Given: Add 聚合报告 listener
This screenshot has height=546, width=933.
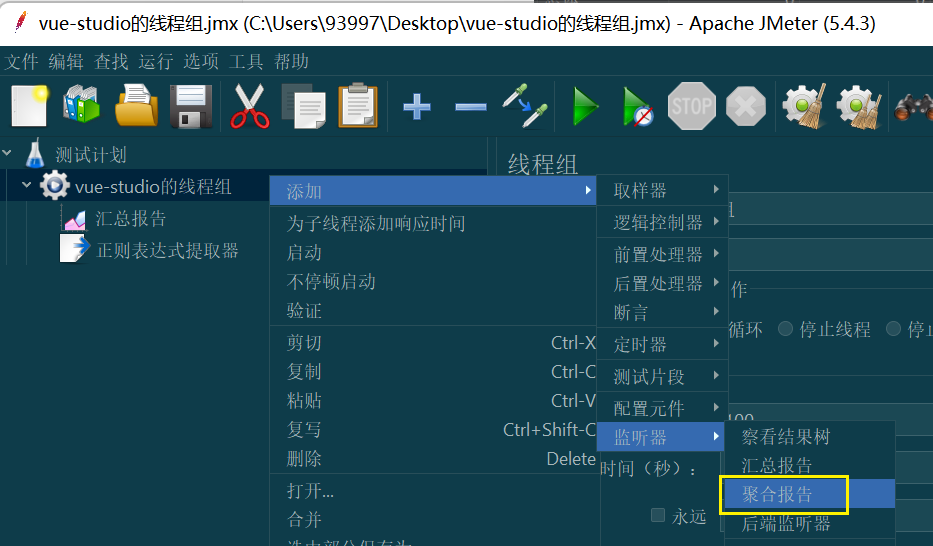Looking at the screenshot, I should coord(810,494).
